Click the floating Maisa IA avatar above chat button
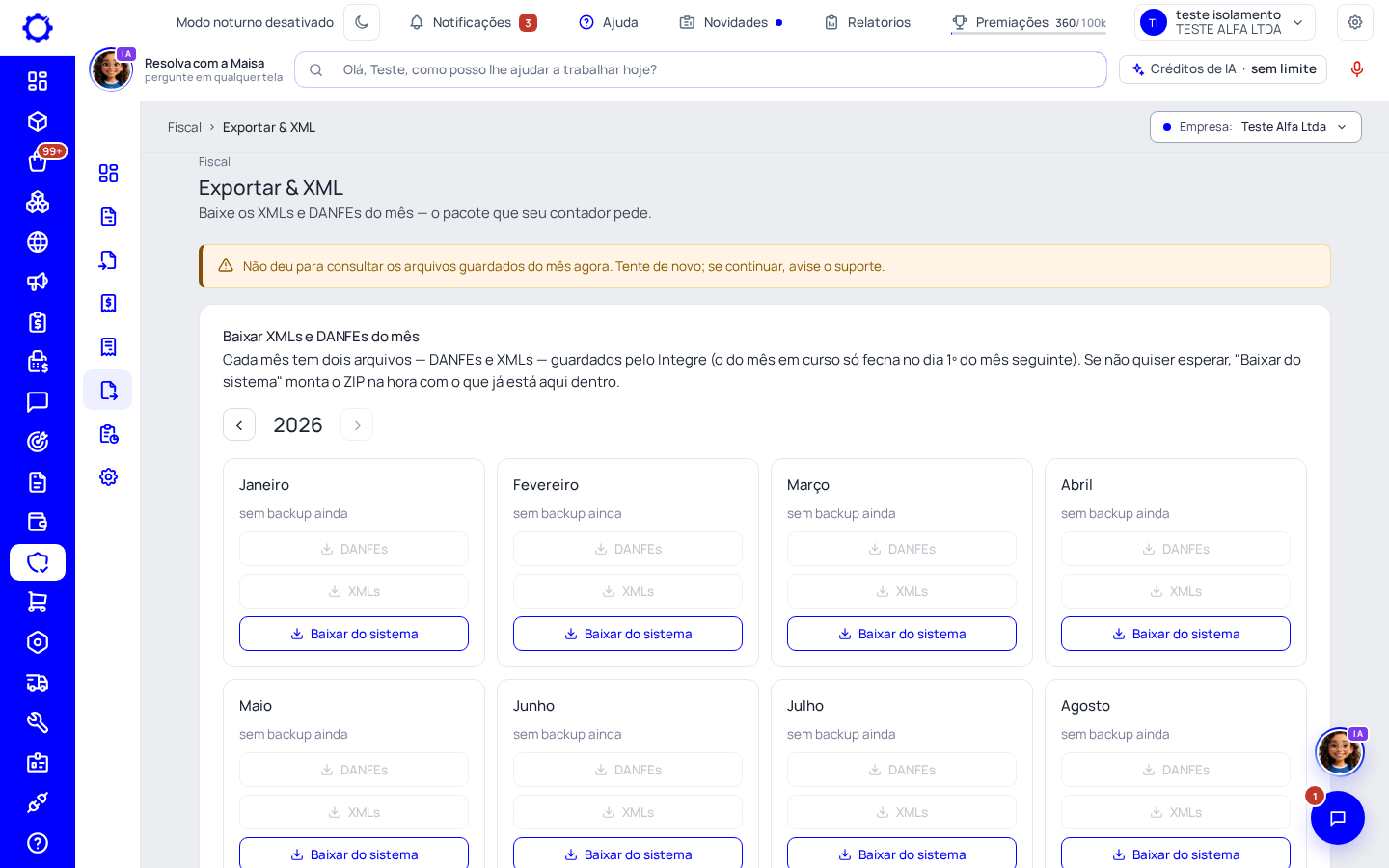 click(1340, 751)
